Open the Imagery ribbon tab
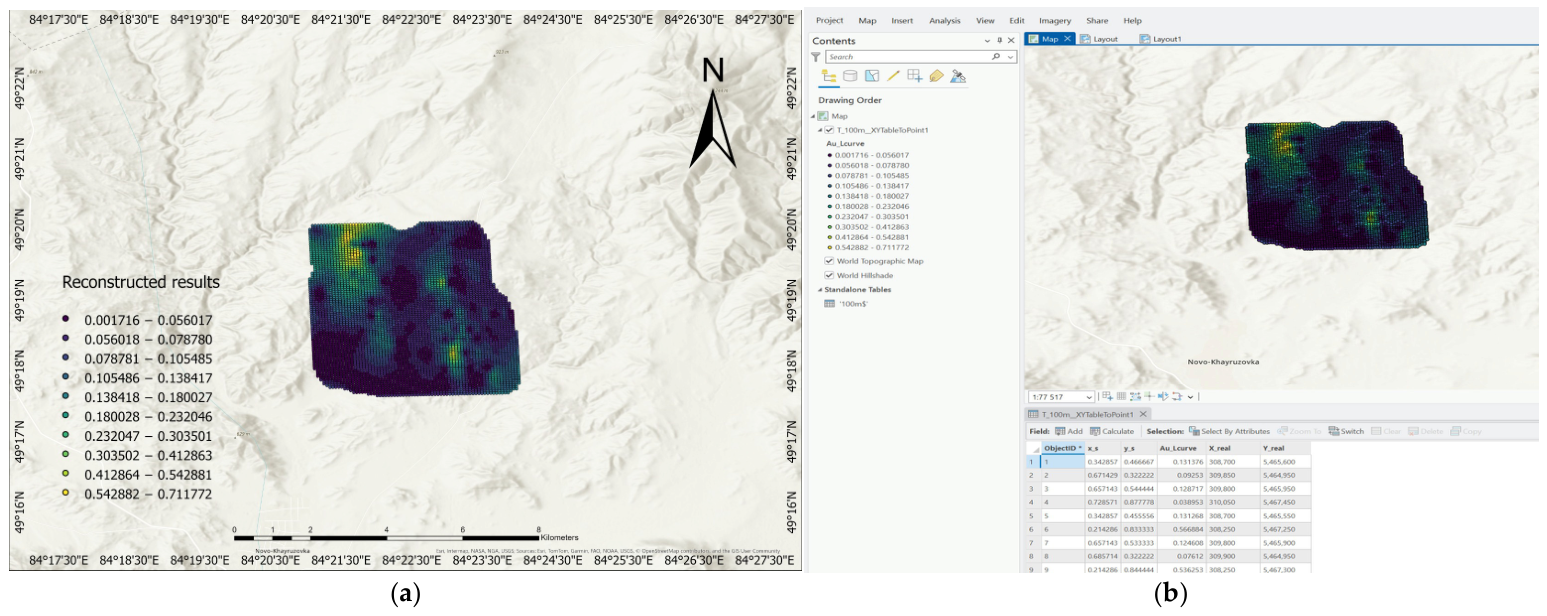Viewport: 1547px width, 616px height. pyautogui.click(x=1054, y=20)
